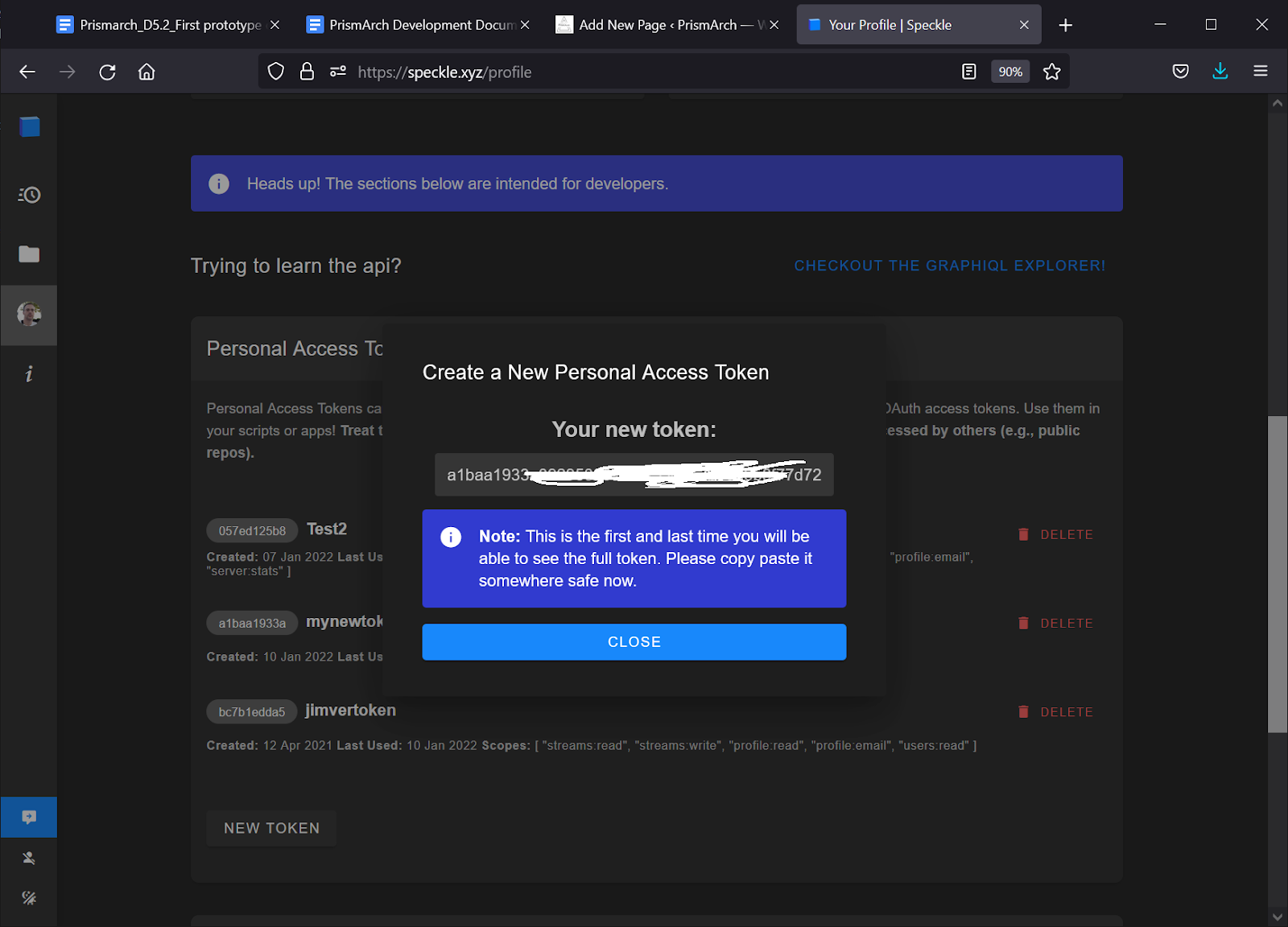Screen dimensions: 1288x927
Task: Click the browser forward arrow
Action: [x=68, y=72]
